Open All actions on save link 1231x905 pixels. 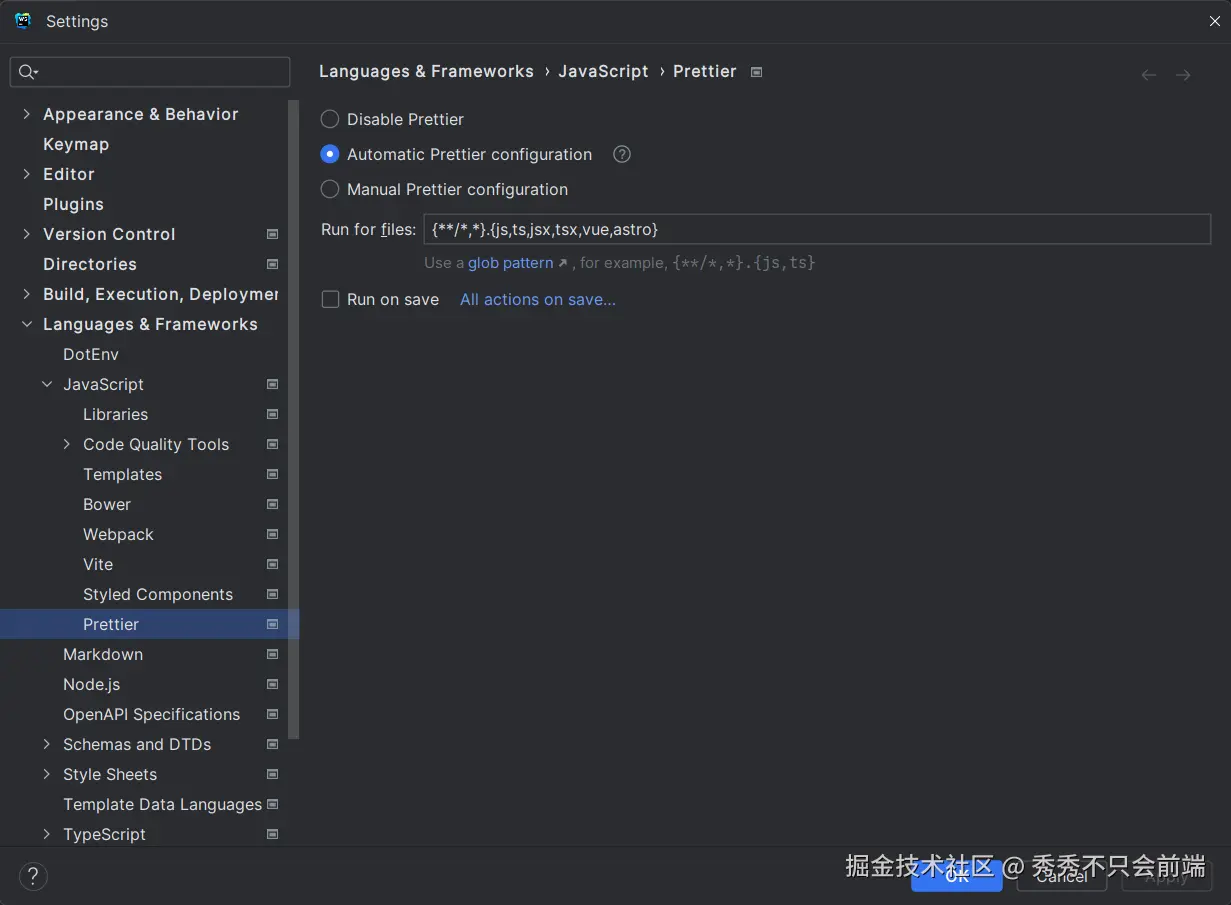[538, 299]
